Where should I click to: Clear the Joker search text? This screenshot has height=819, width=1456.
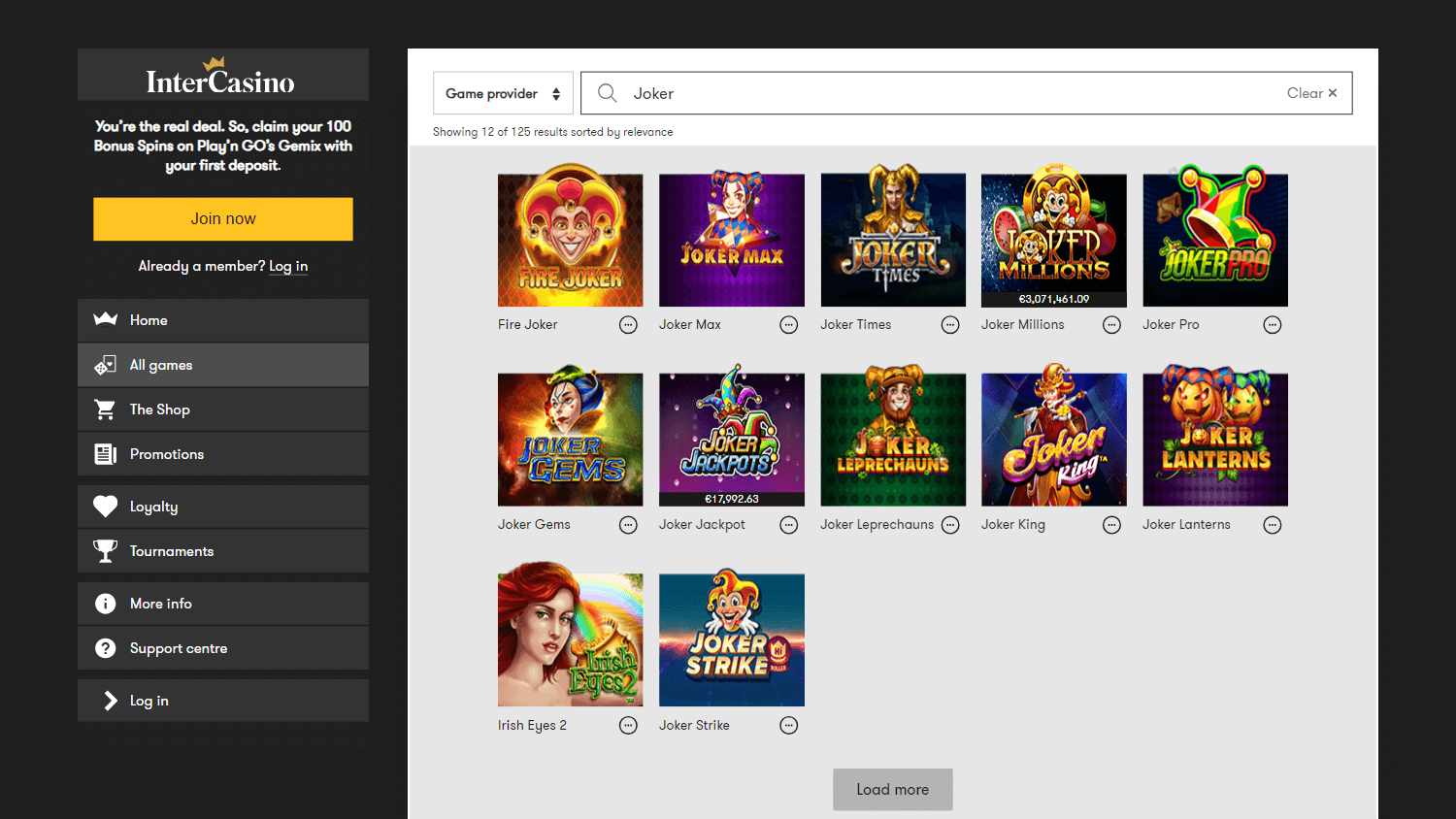point(1311,93)
